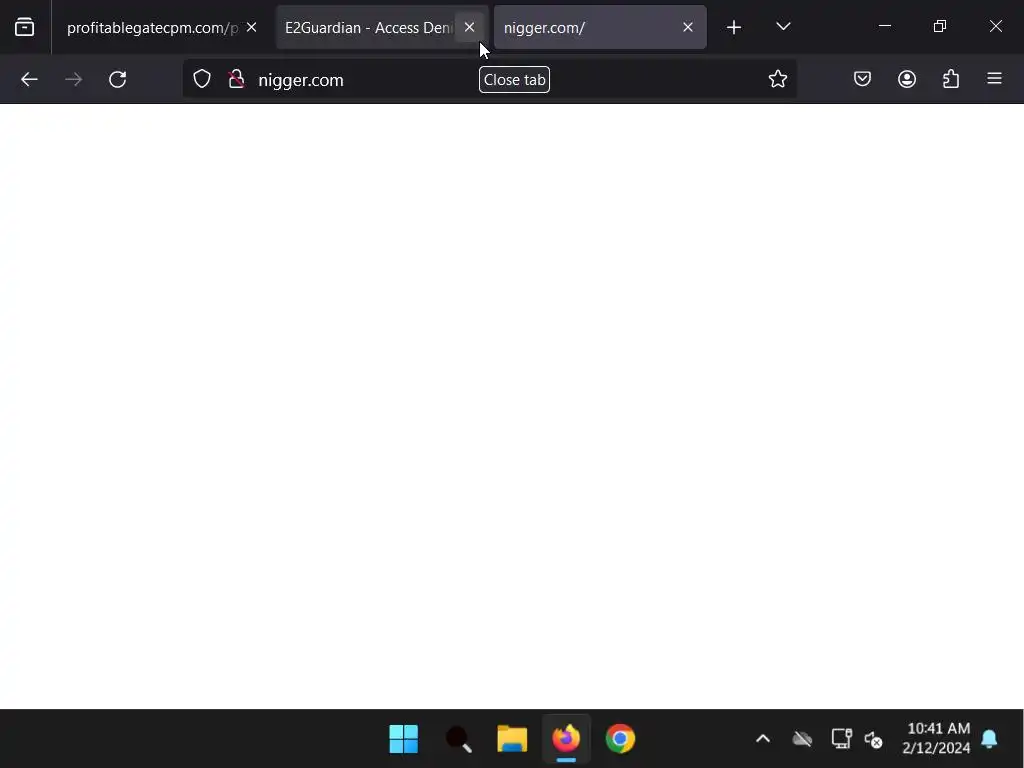This screenshot has height=768, width=1024.
Task: Open the network status tray icon
Action: pos(841,739)
